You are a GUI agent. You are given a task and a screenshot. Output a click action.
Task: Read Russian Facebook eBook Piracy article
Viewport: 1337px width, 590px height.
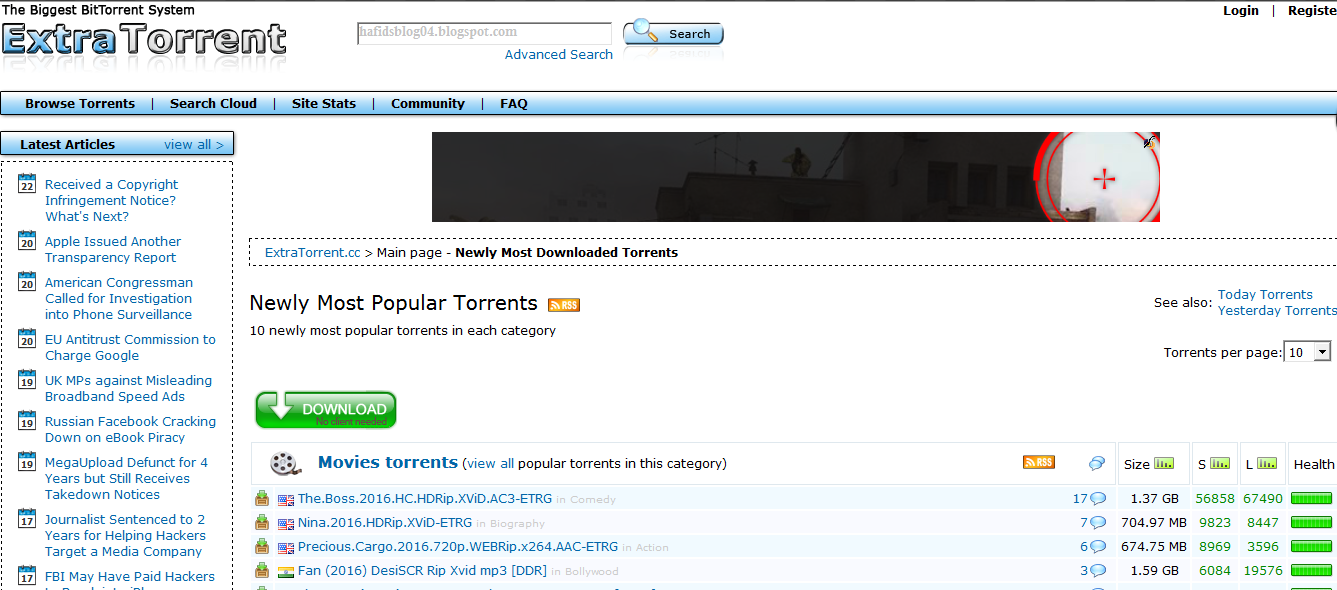coord(130,429)
